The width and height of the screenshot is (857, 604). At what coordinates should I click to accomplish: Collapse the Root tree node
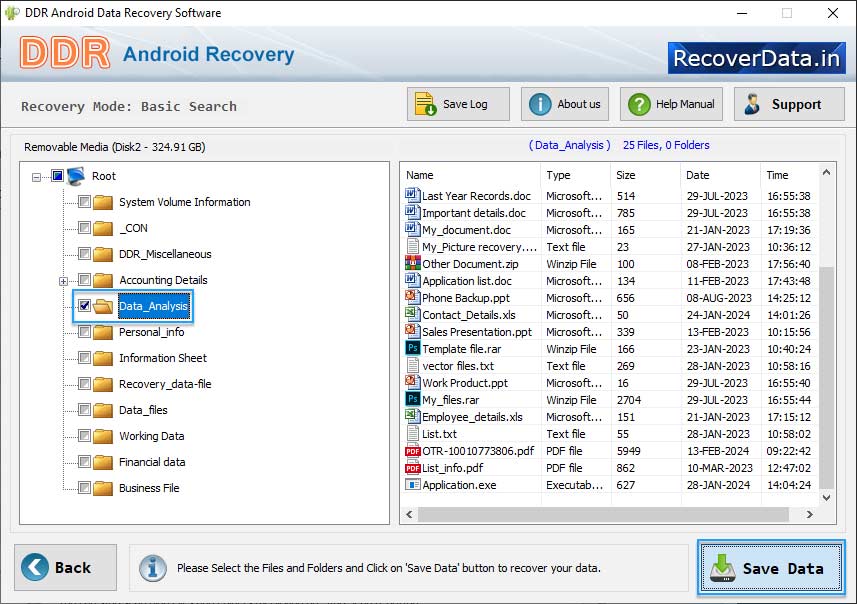pos(36,177)
